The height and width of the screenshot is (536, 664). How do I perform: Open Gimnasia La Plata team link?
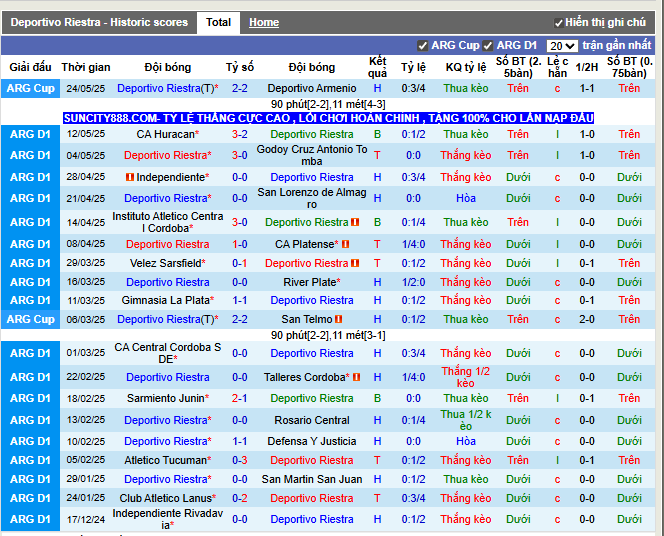[x=168, y=300]
